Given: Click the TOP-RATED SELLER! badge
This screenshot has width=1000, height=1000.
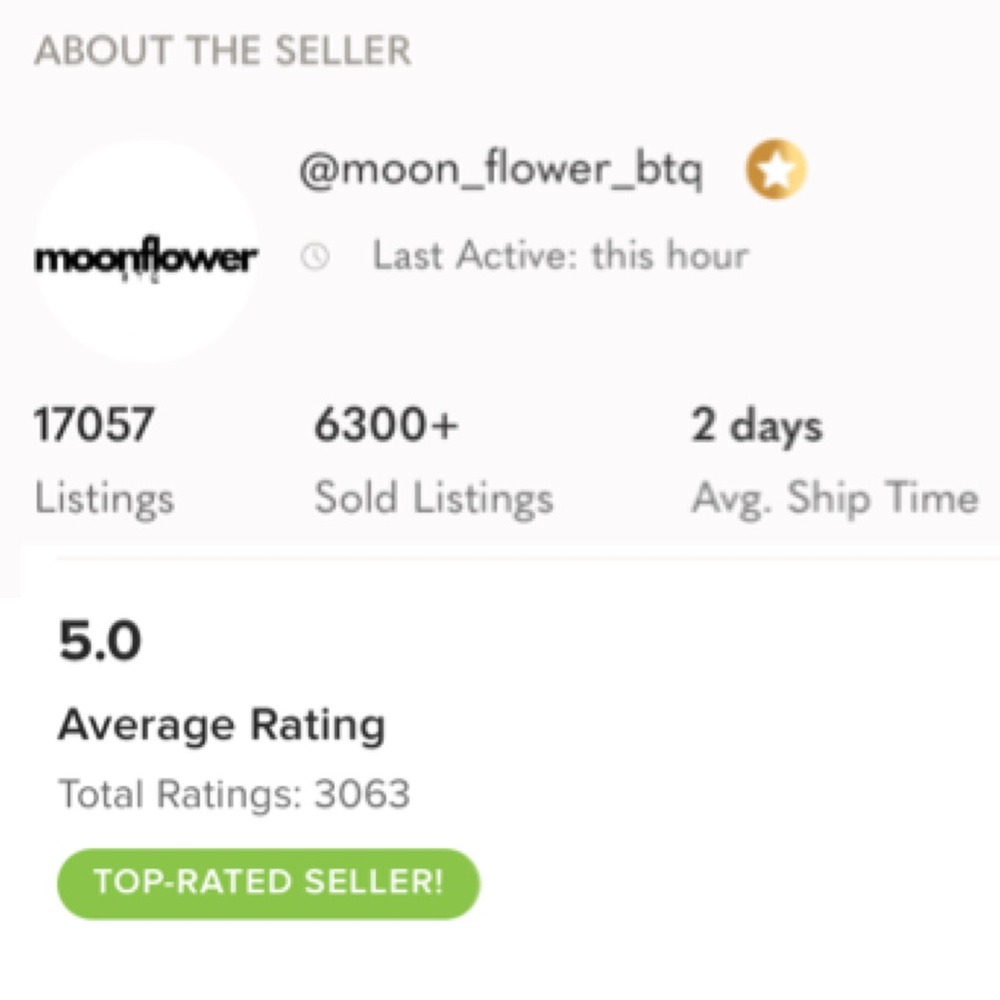Looking at the screenshot, I should (x=268, y=883).
